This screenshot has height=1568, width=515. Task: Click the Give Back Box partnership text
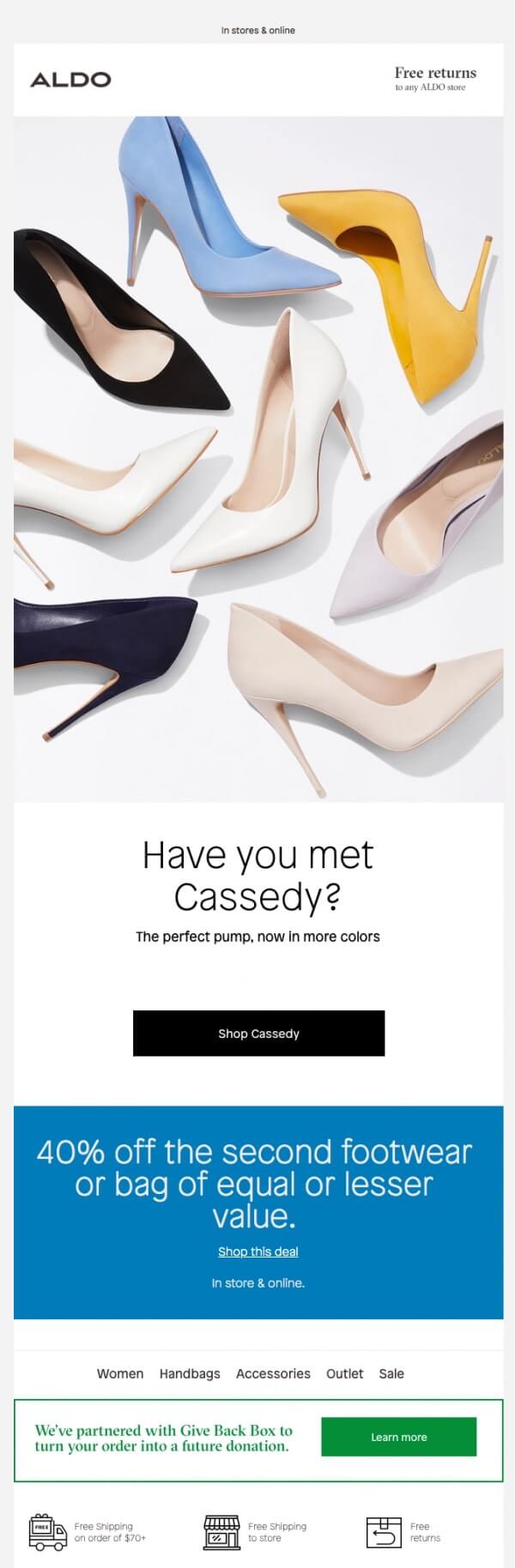163,1438
